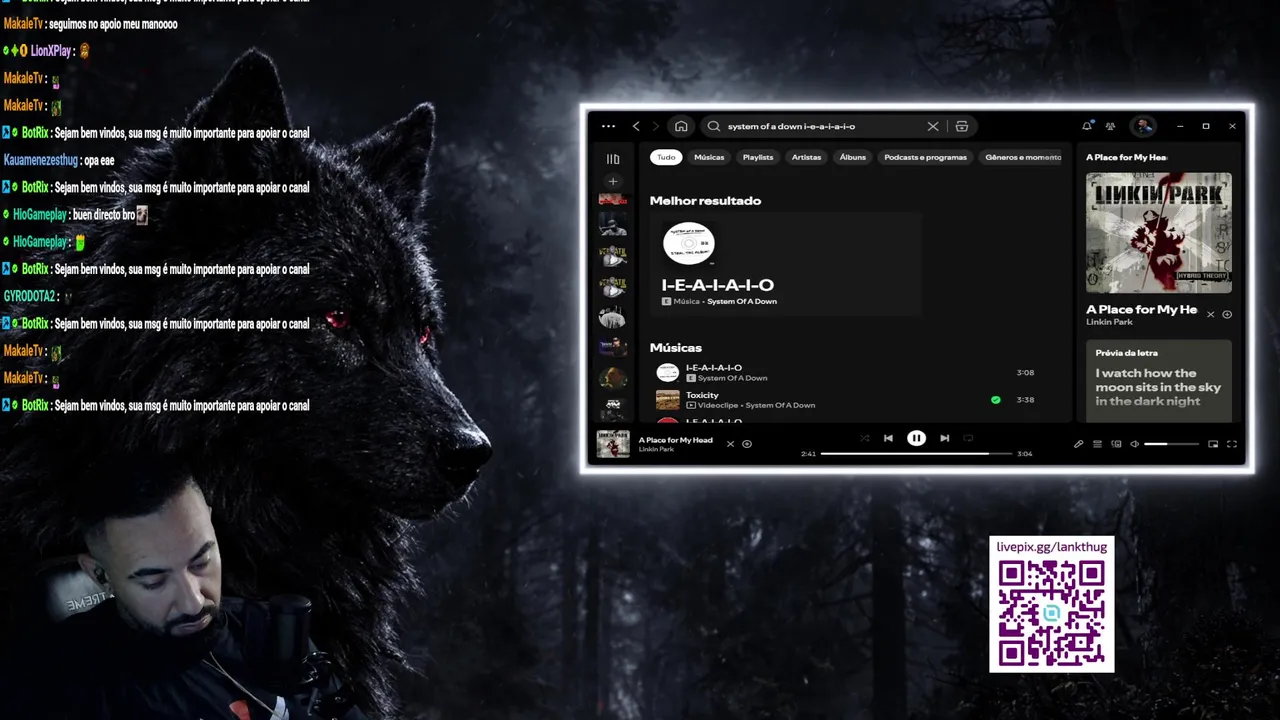Open Spotify's three-dot main menu

[x=608, y=126]
